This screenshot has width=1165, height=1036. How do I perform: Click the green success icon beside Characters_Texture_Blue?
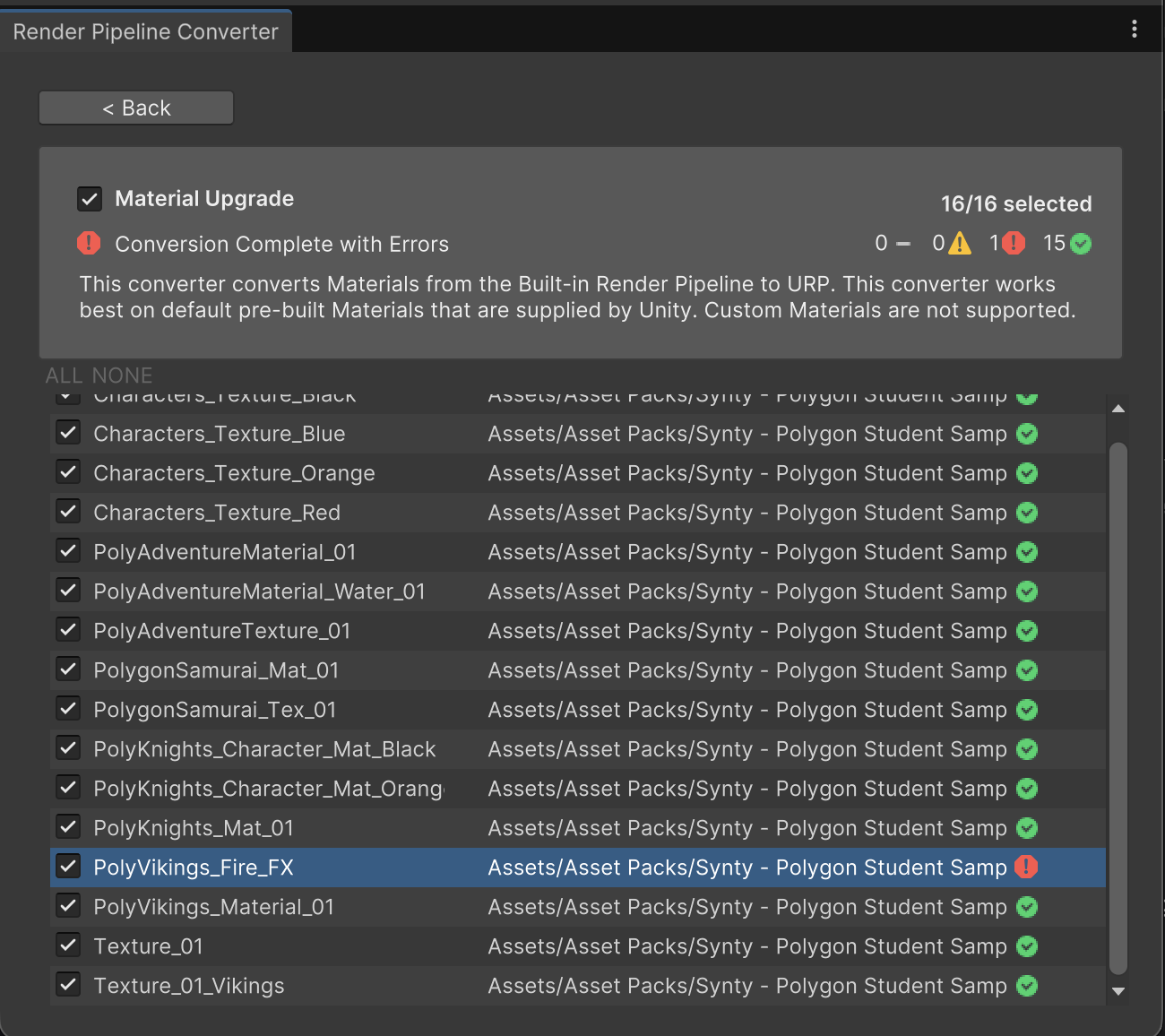click(x=1027, y=434)
